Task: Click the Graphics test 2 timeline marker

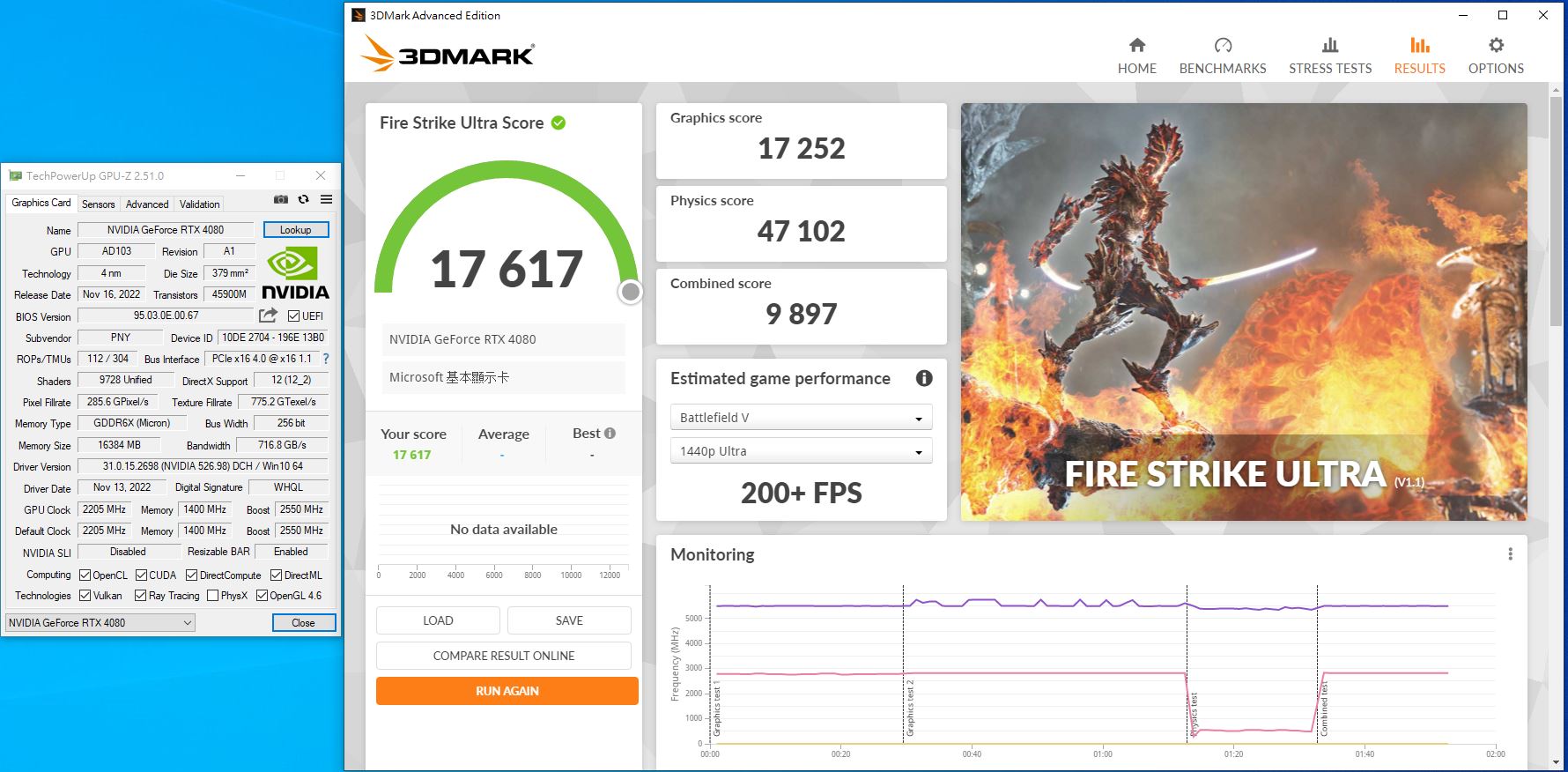Action: pos(910,708)
